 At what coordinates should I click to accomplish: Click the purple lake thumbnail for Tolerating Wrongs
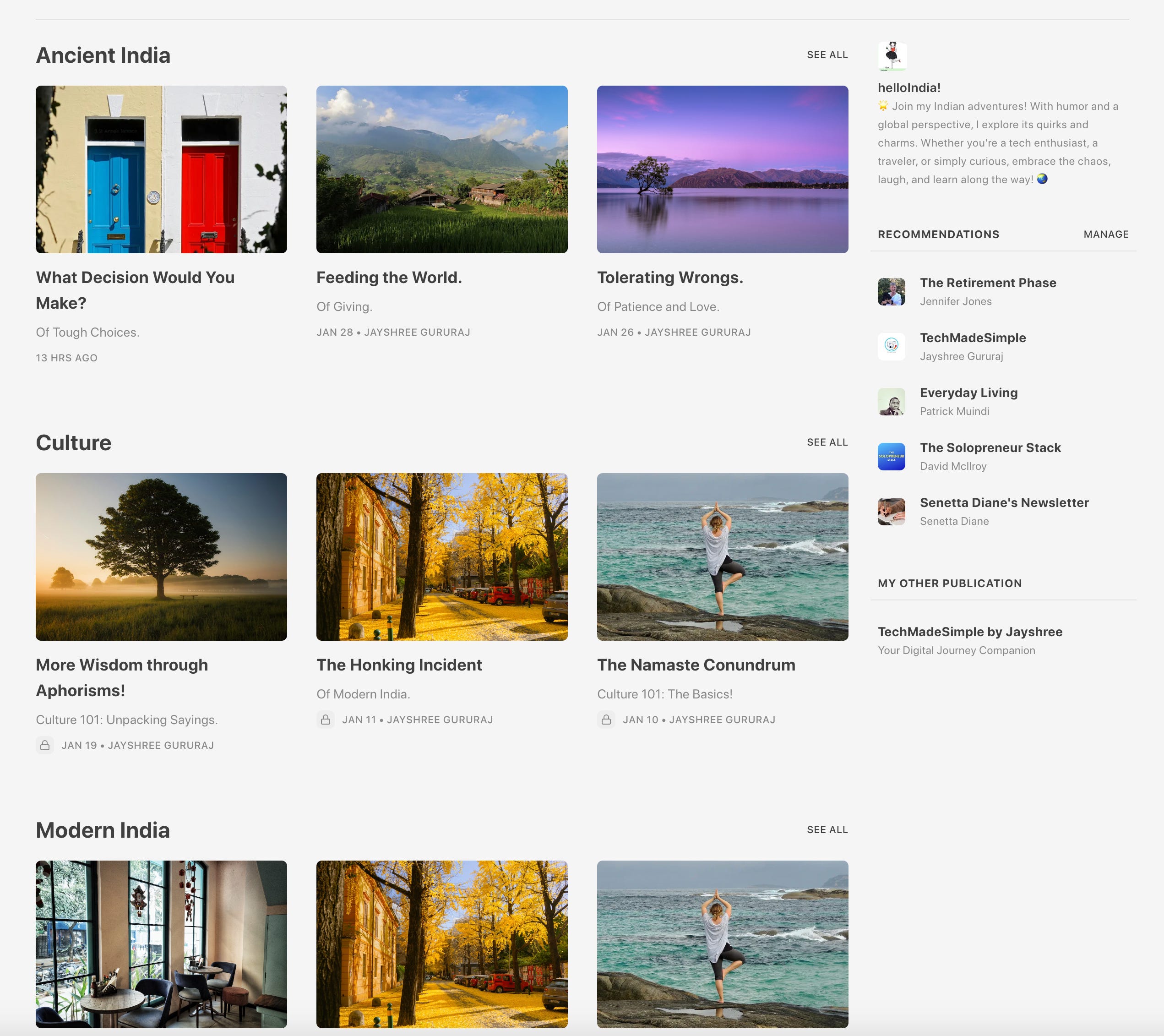pyautogui.click(x=722, y=169)
